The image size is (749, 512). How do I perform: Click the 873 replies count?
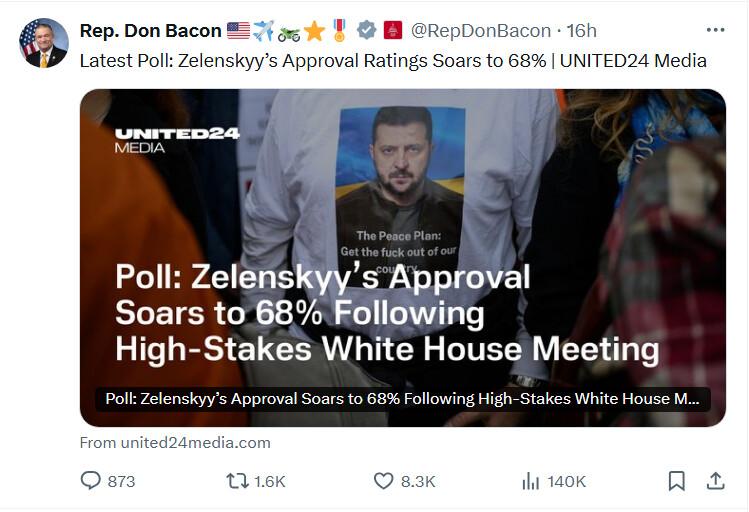pos(121,481)
